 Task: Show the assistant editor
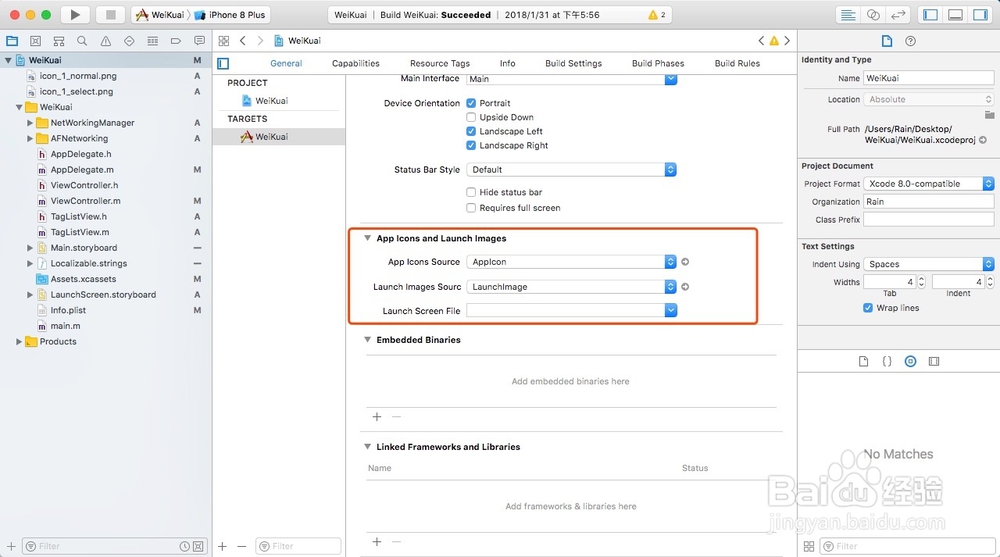pyautogui.click(x=873, y=15)
